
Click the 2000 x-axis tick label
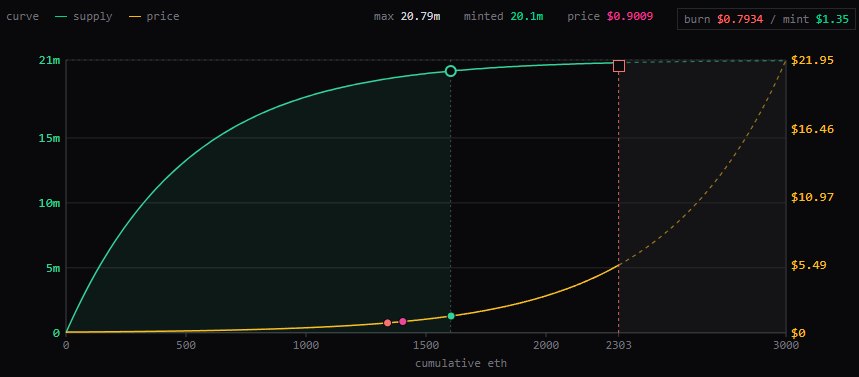click(x=546, y=345)
